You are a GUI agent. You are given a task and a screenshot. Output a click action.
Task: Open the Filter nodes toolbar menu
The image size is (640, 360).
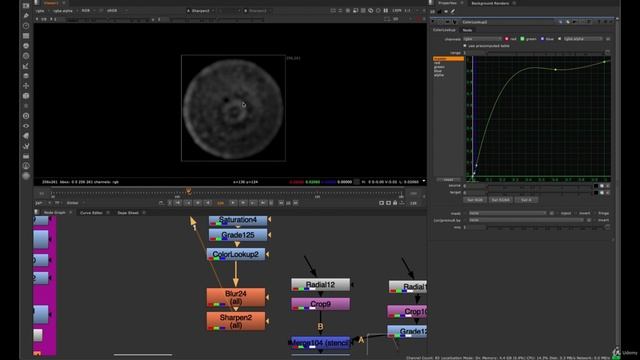pos(26,56)
